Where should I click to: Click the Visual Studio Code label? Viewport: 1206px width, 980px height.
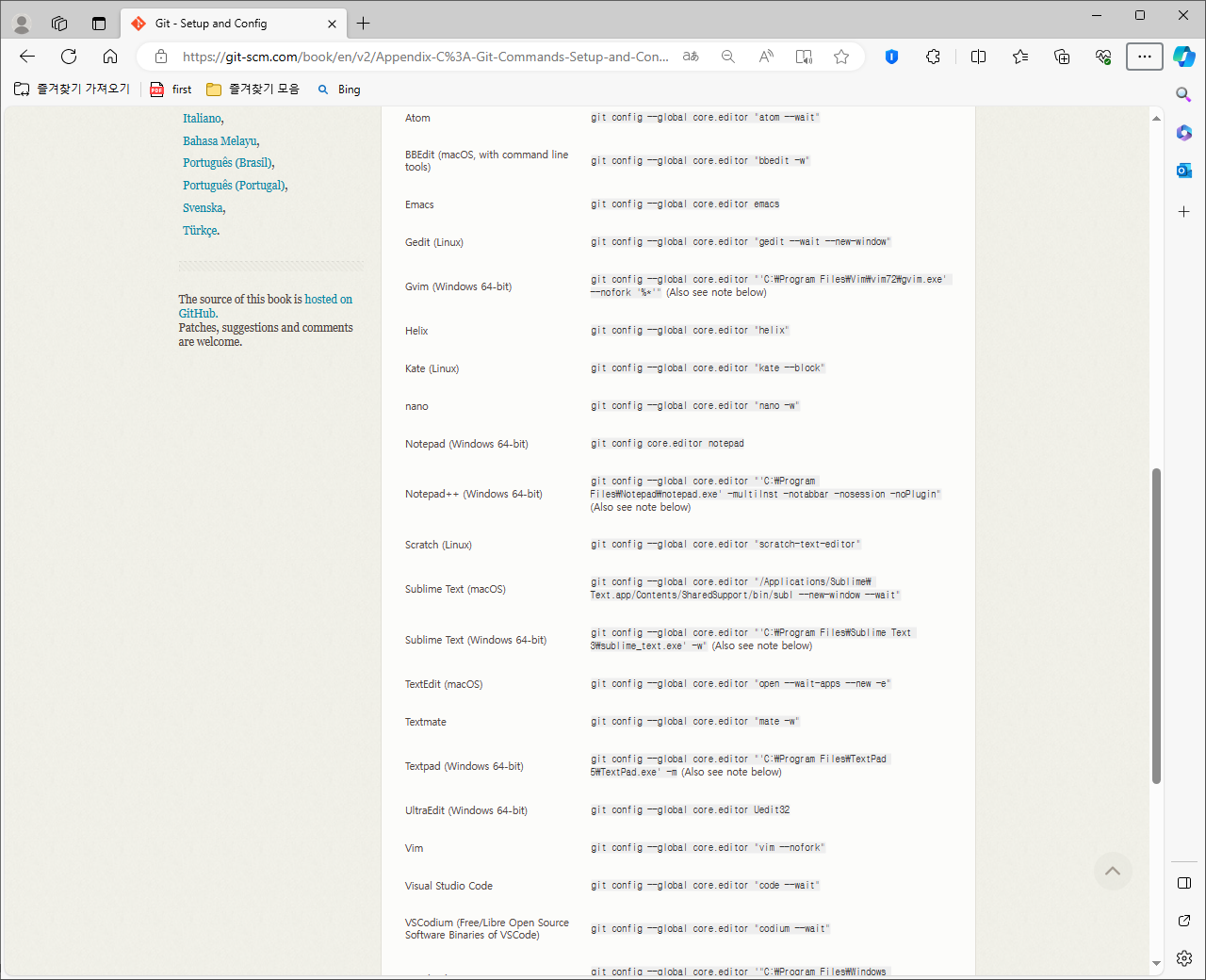coord(448,886)
